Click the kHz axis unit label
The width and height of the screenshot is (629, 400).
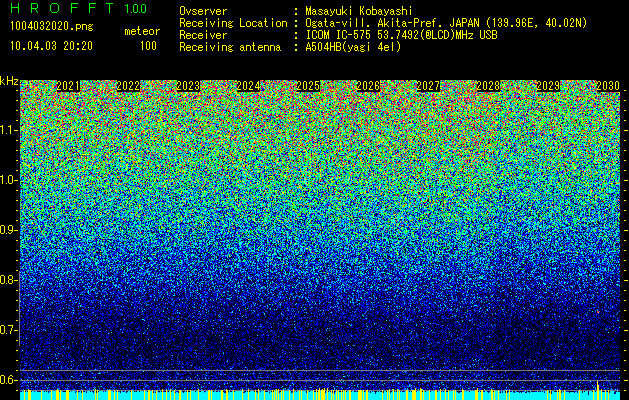[9, 81]
